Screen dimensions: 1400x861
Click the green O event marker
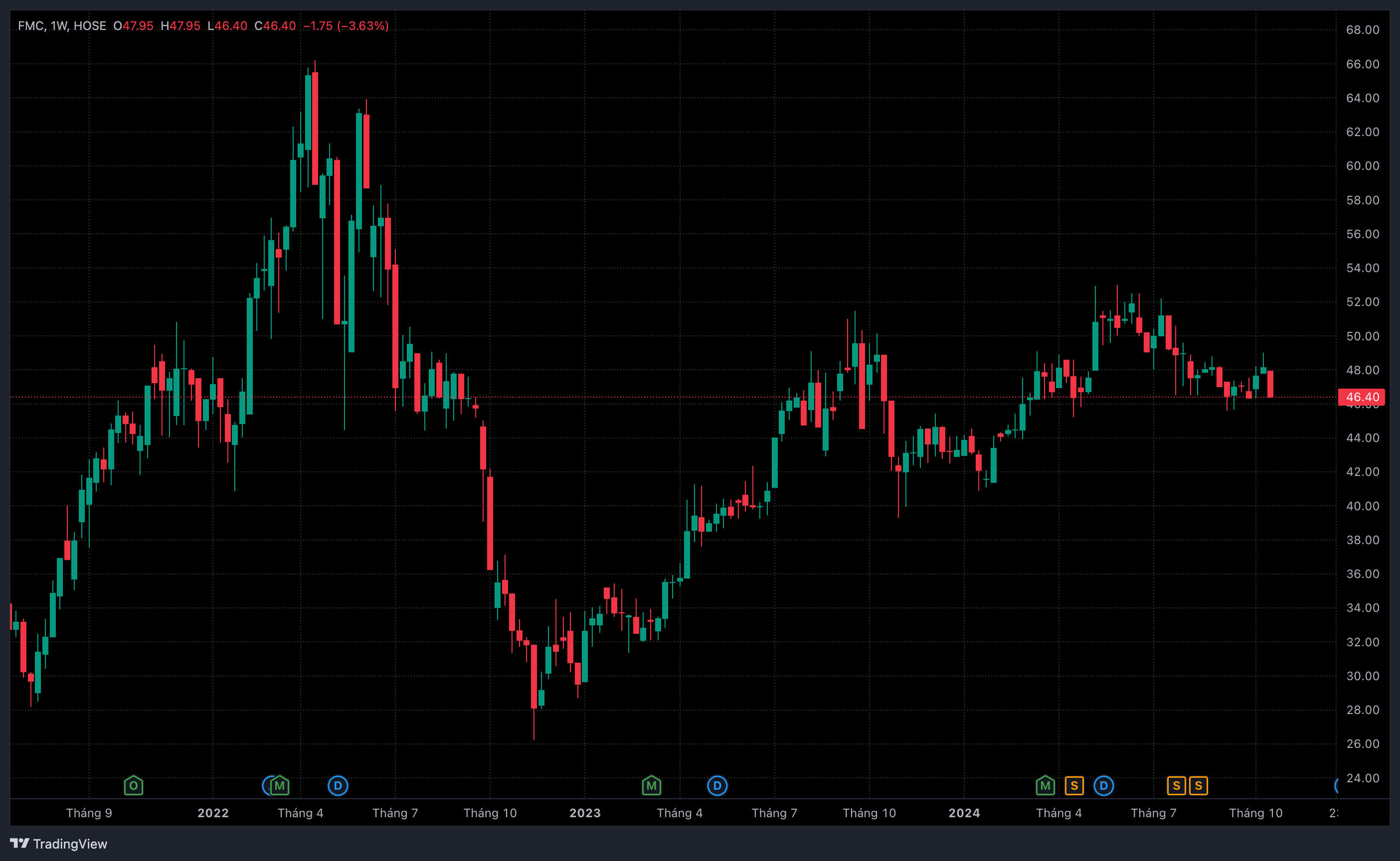(x=133, y=786)
